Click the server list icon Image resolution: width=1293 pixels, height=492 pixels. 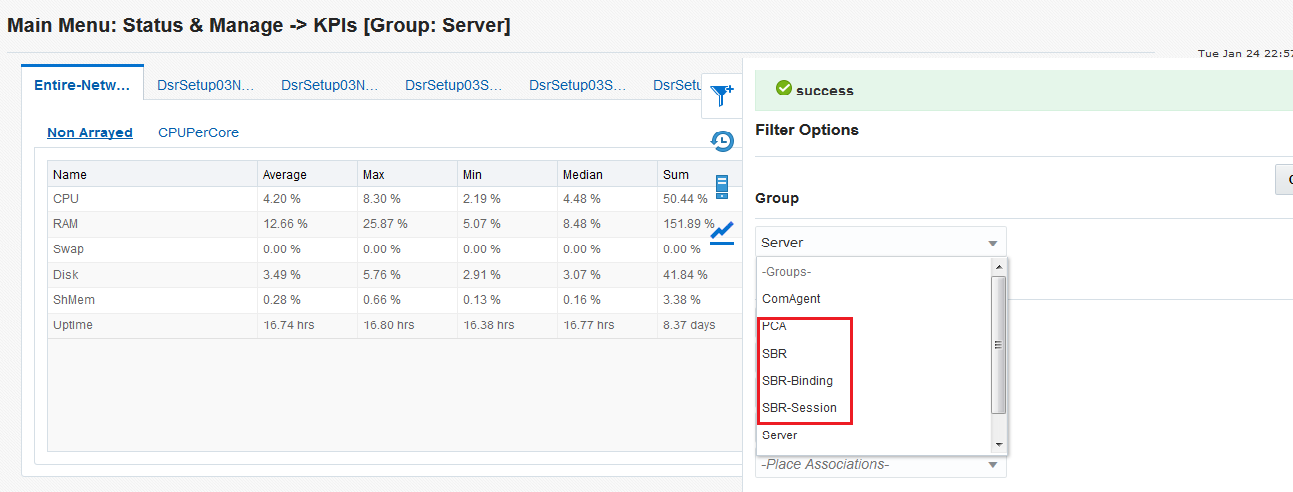click(722, 187)
